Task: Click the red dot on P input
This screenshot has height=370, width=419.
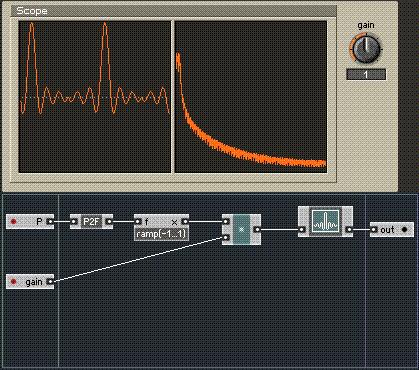Action: [14, 222]
